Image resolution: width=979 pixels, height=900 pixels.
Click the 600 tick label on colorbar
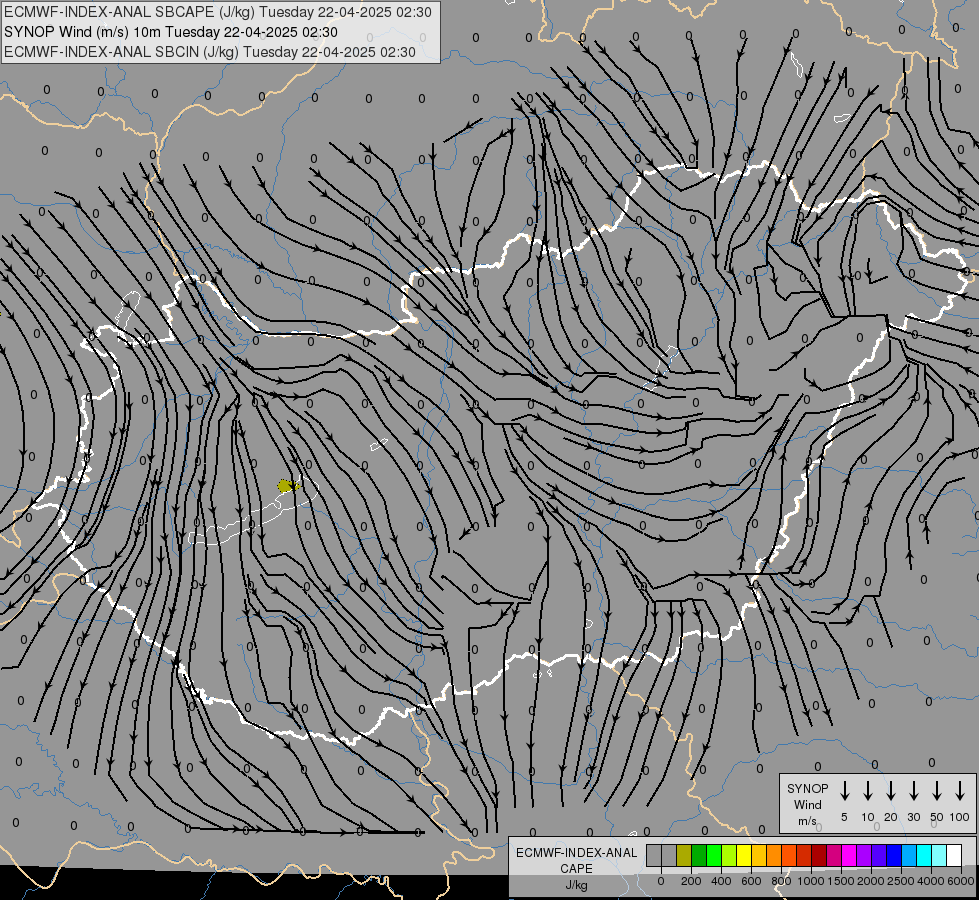click(751, 881)
